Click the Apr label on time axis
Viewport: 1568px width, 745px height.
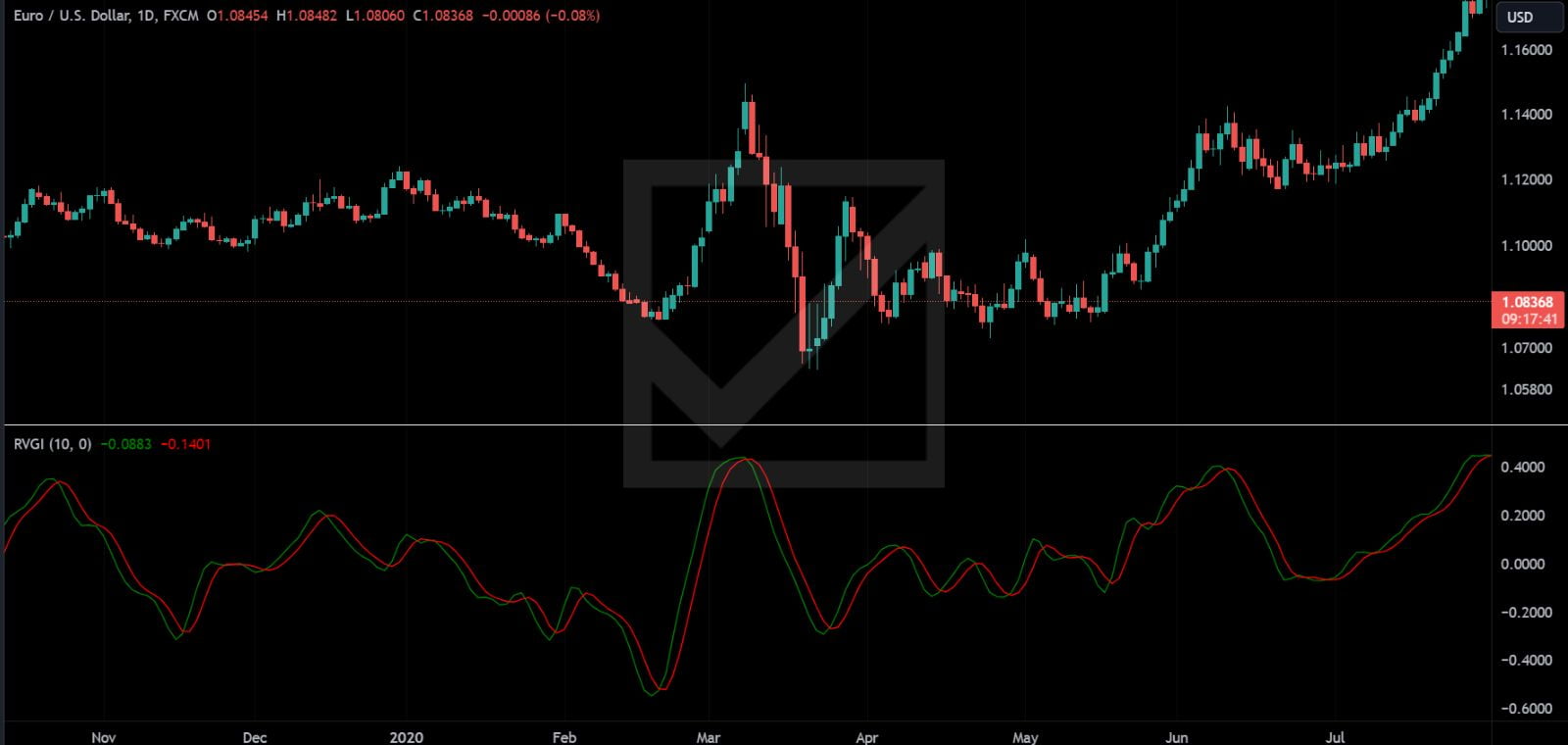tap(866, 737)
